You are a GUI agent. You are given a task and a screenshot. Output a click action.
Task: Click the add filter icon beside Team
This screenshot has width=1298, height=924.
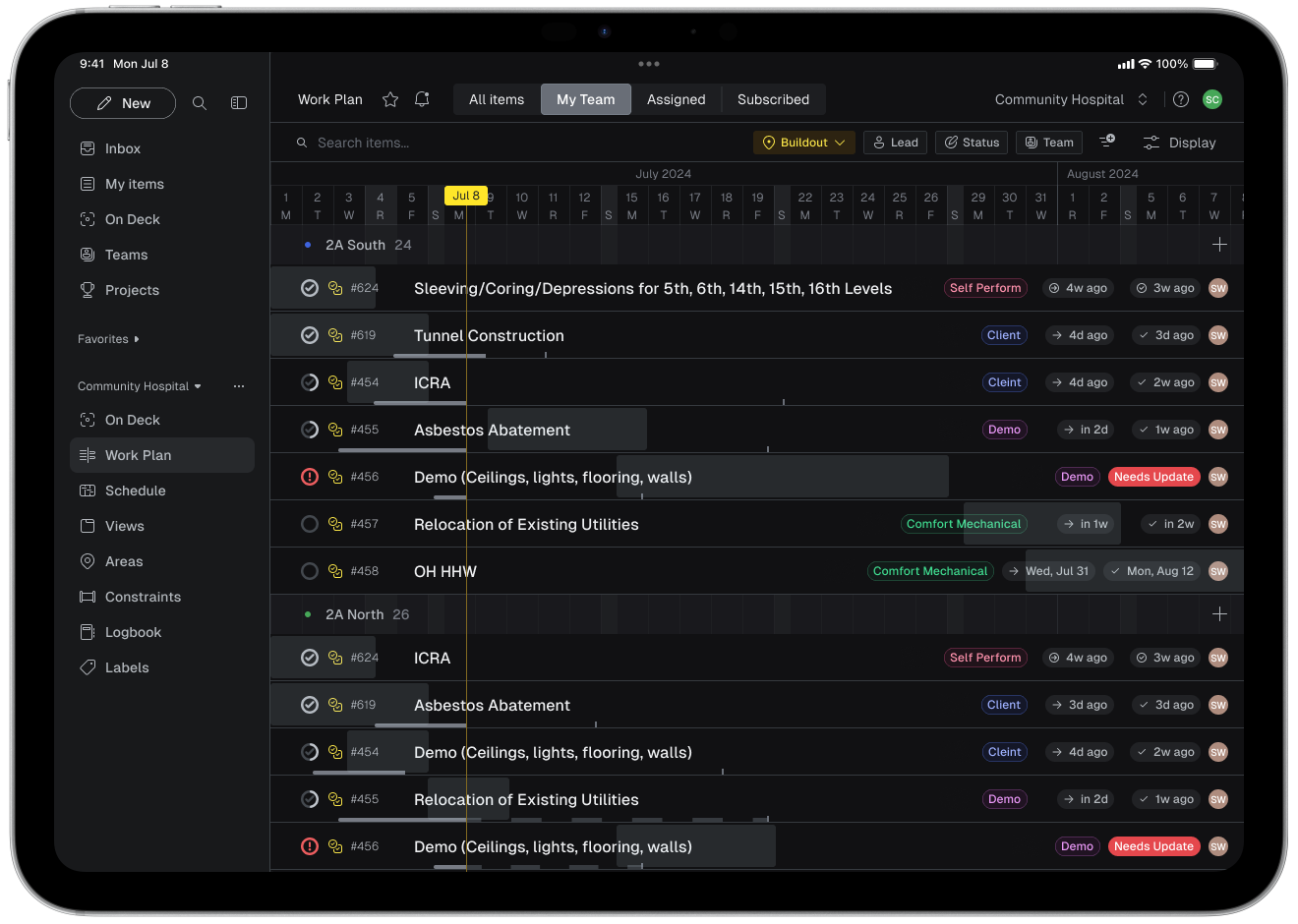[1107, 141]
